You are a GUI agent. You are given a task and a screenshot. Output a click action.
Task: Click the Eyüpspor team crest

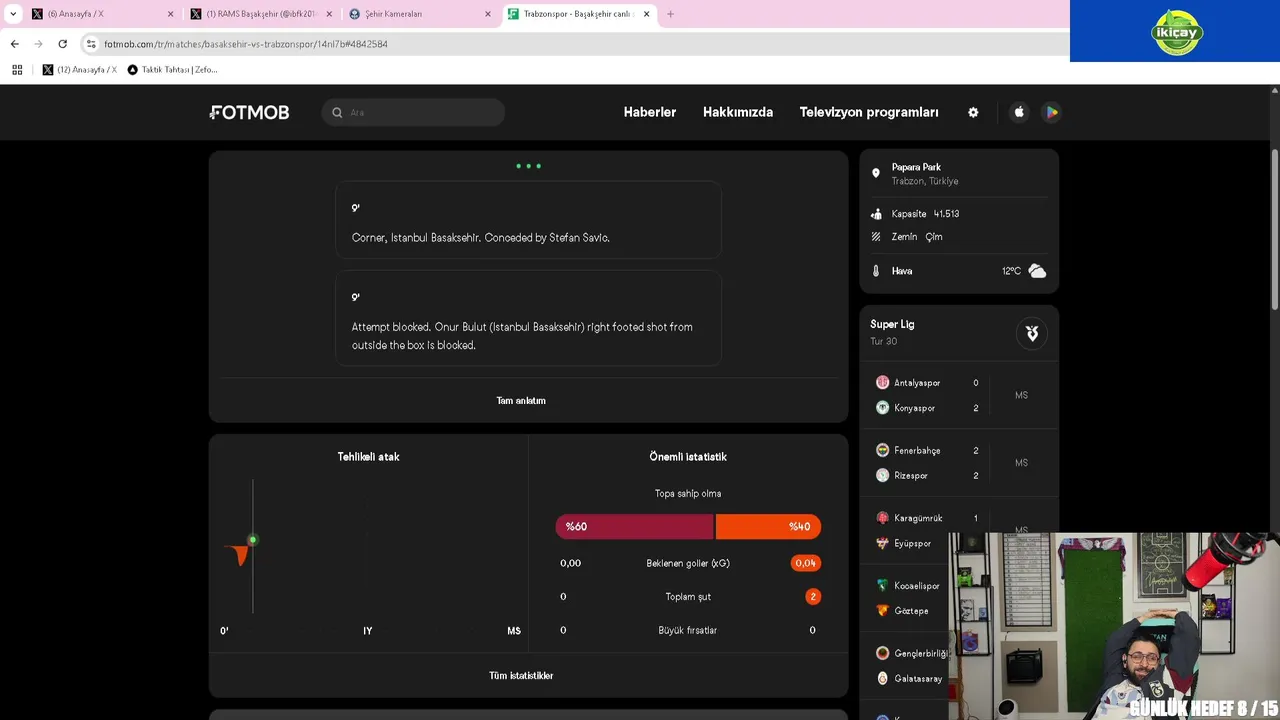pos(882,543)
